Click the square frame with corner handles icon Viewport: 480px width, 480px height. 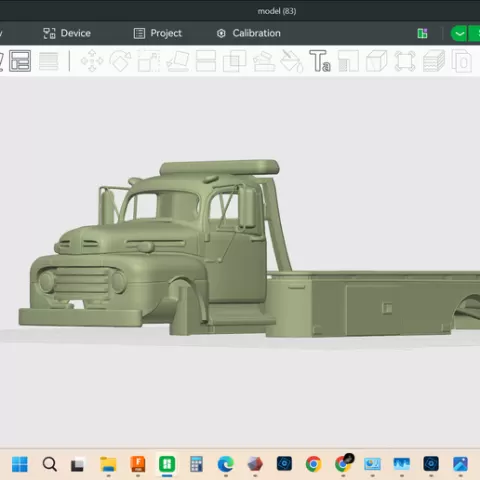tap(405, 61)
